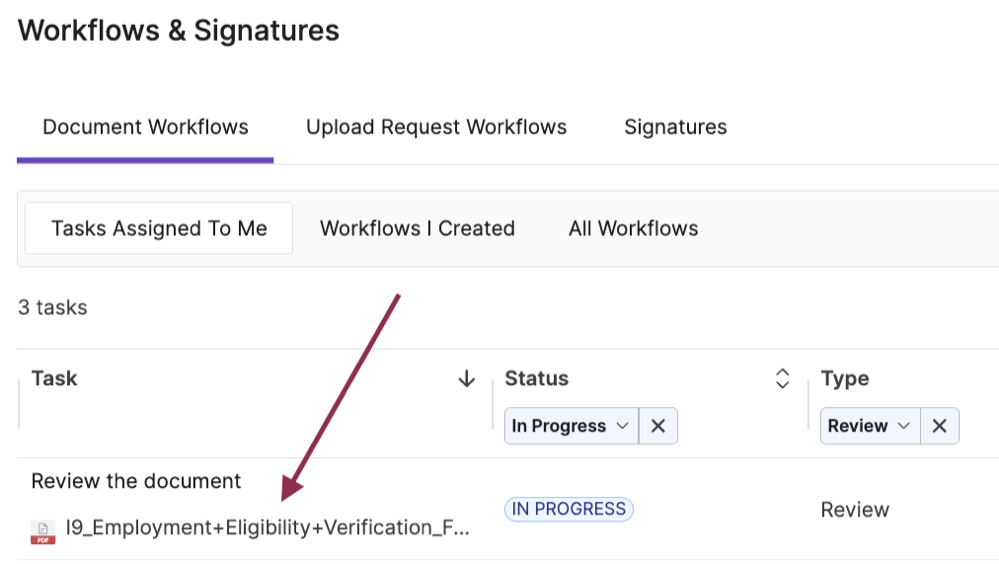Go to the Signatures tab

(675, 128)
